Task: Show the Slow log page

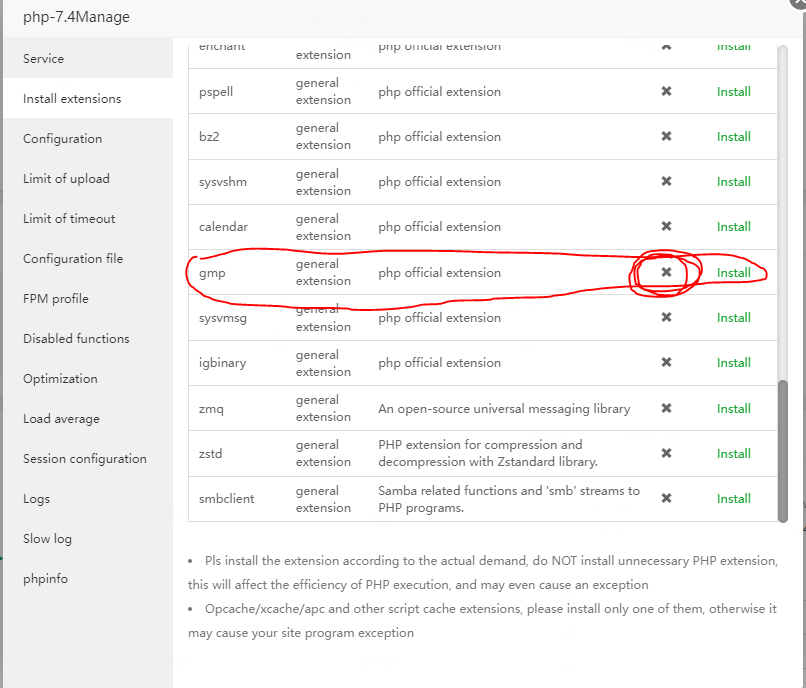Action: point(48,539)
